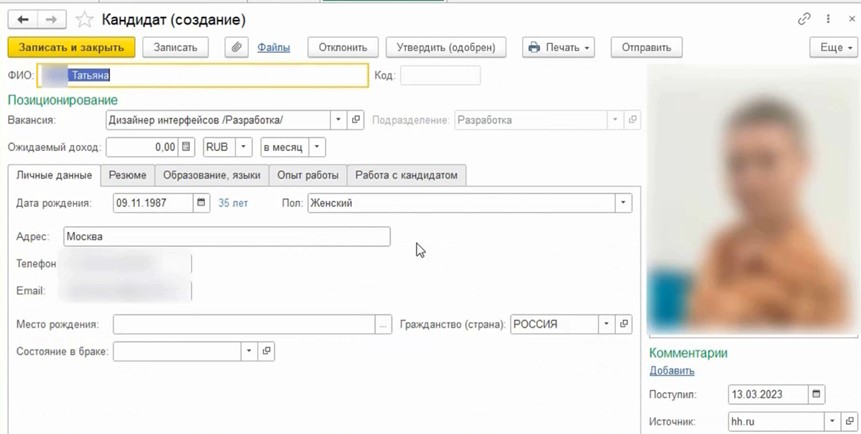The height and width of the screenshot is (434, 861).
Task: Click the Адрес field containing Москва
Action: point(227,237)
